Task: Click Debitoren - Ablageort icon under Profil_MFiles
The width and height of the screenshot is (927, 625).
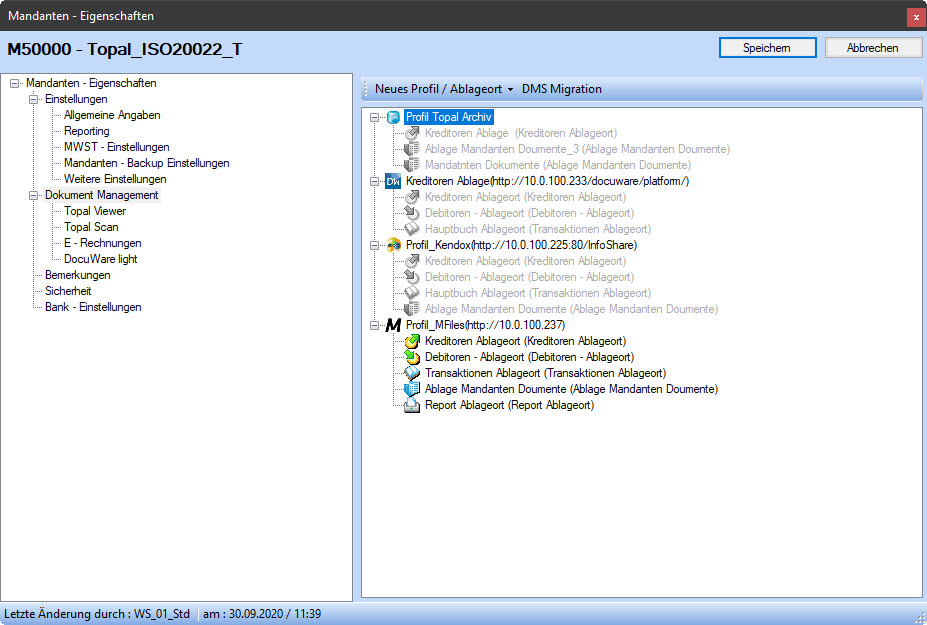Action: (411, 357)
